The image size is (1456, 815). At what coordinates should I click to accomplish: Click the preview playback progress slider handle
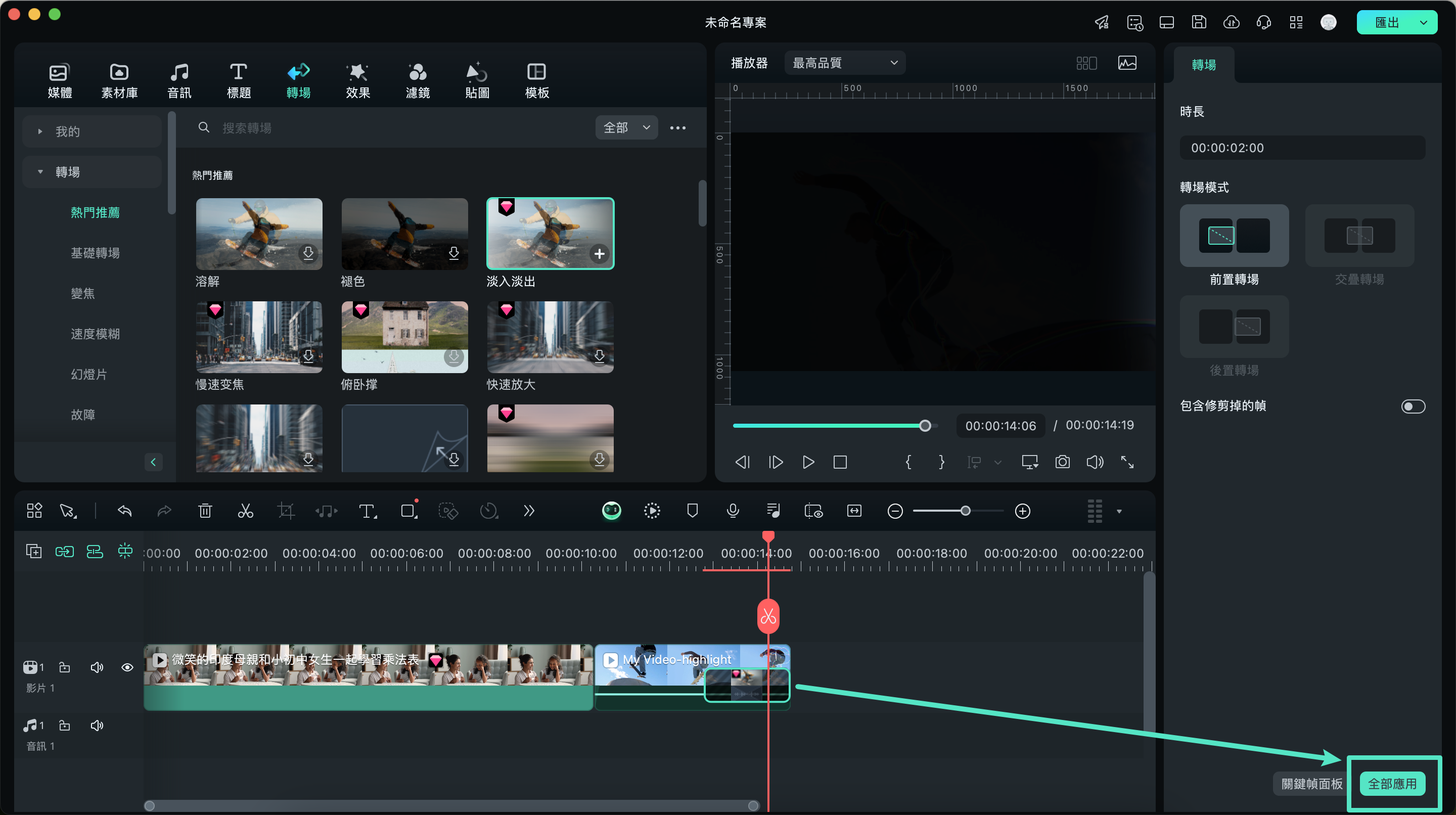(925, 426)
